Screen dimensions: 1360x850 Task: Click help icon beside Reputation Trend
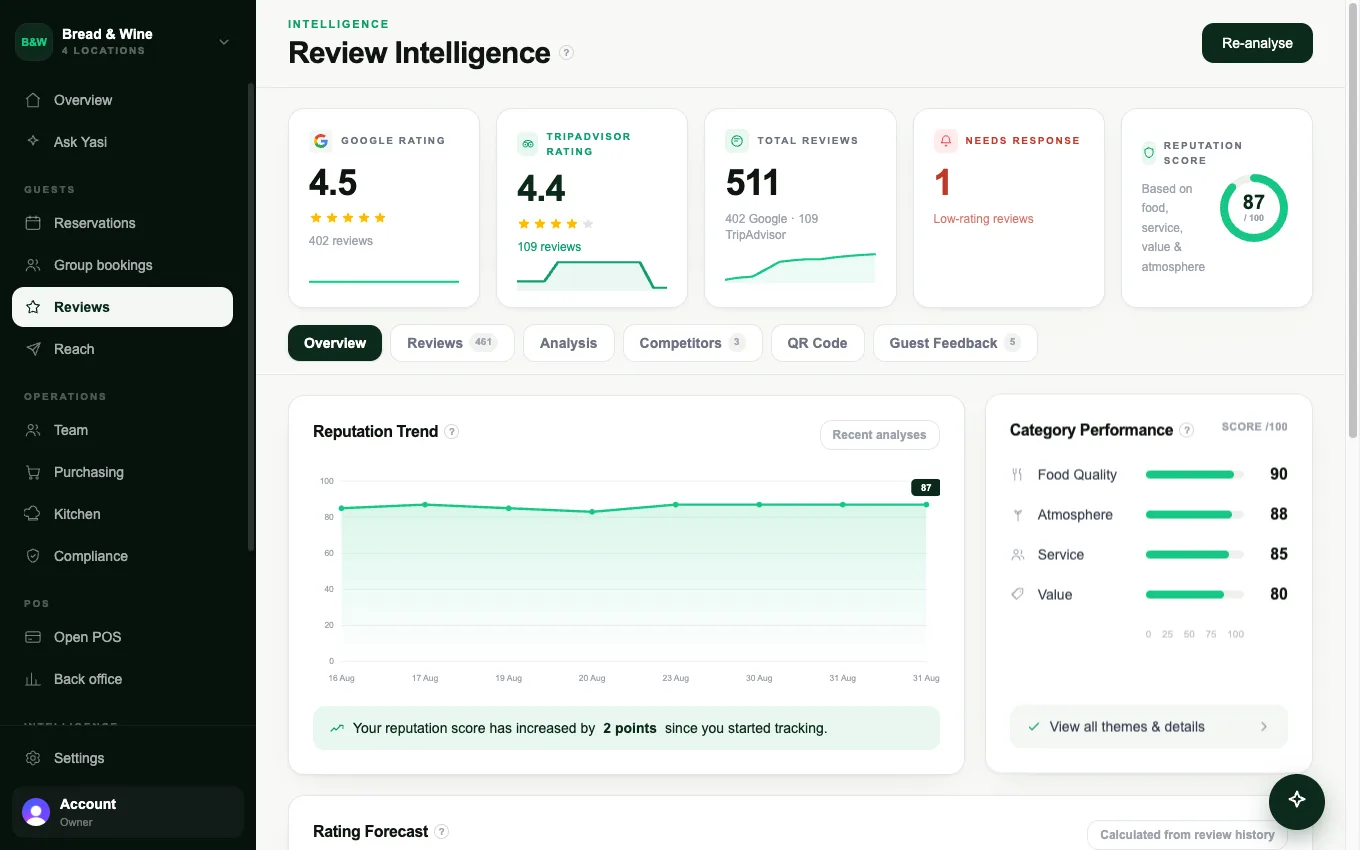(452, 432)
